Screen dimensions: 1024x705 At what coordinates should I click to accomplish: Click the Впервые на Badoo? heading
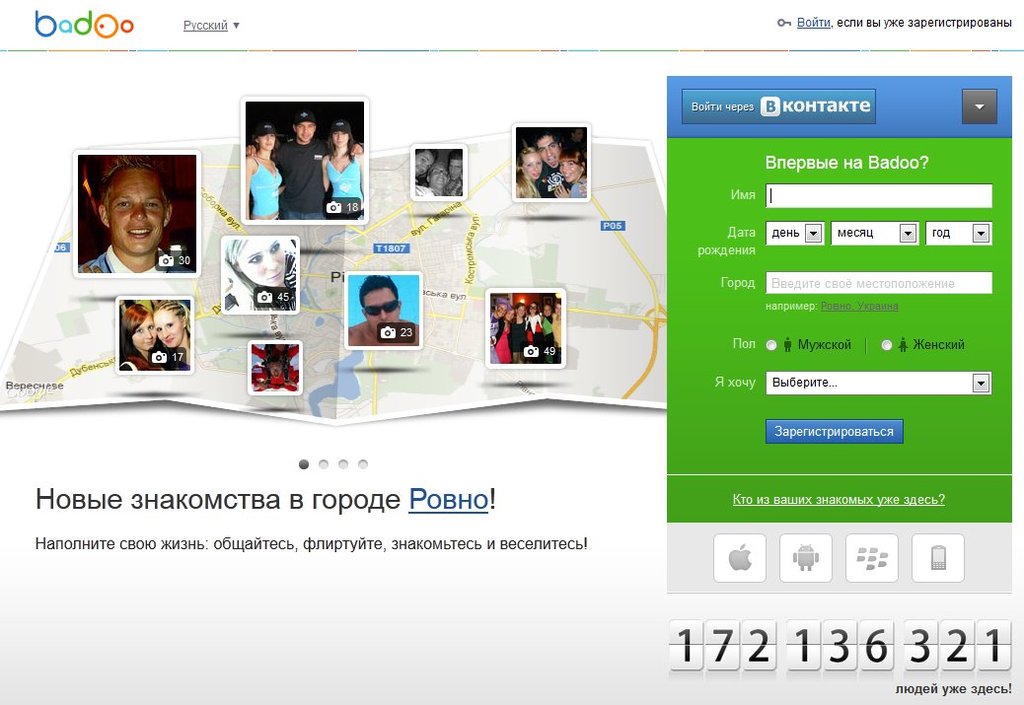(x=846, y=163)
